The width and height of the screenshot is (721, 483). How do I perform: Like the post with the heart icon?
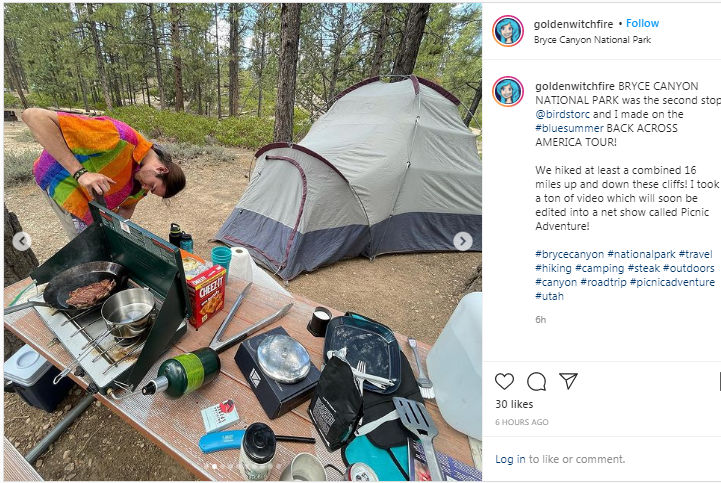click(504, 381)
